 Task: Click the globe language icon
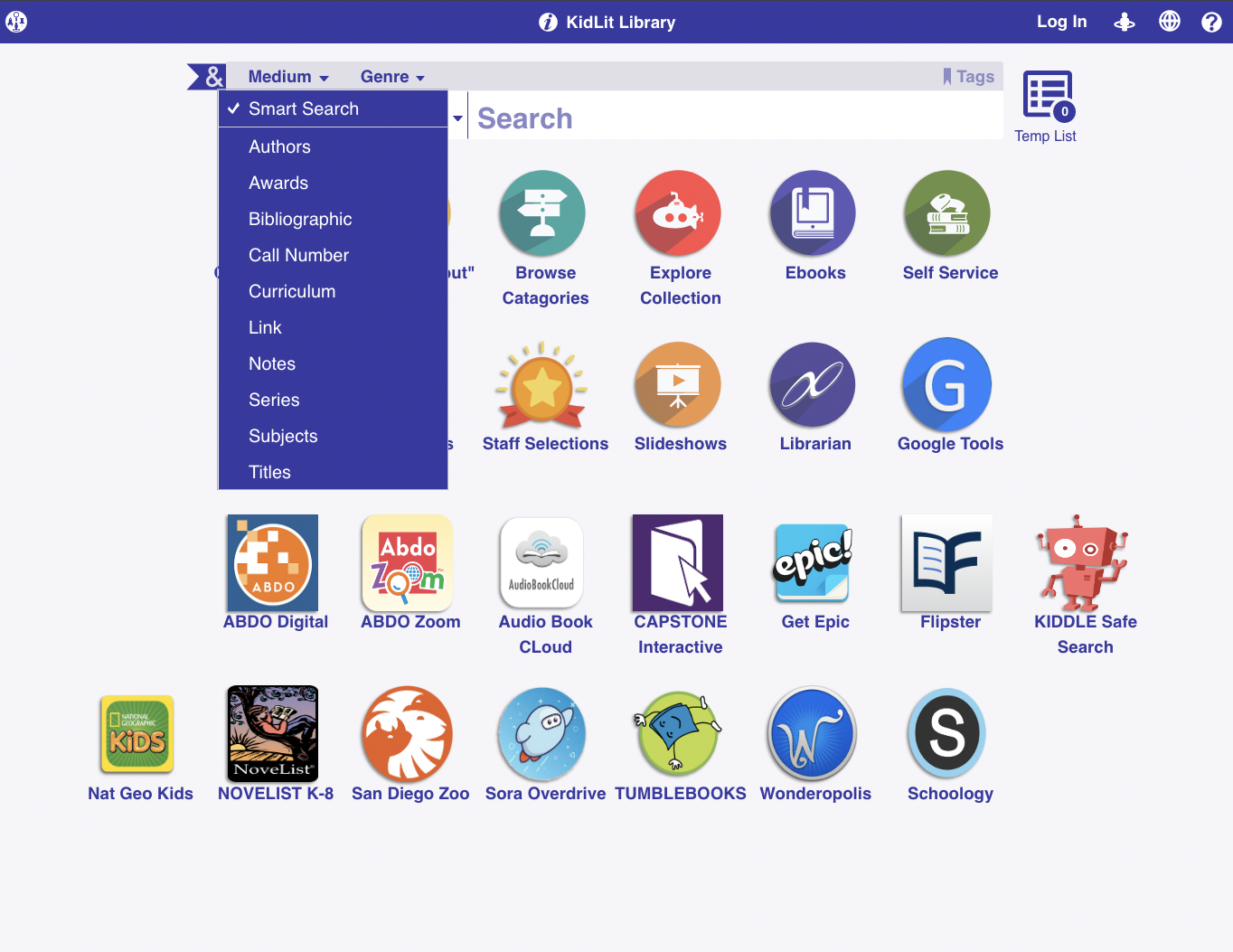[x=1170, y=21]
